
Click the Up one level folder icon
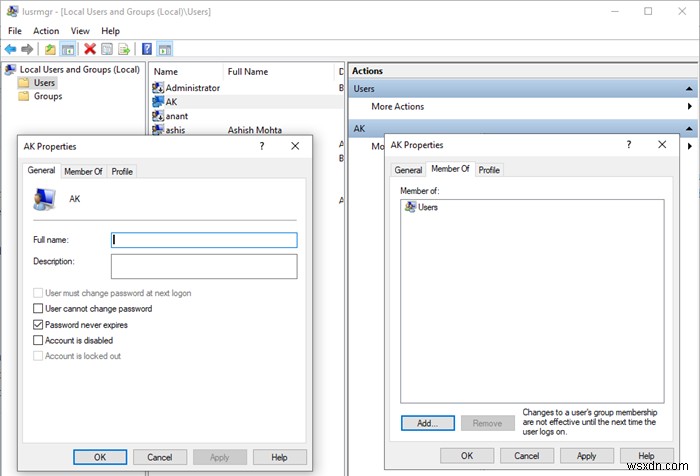tap(50, 49)
